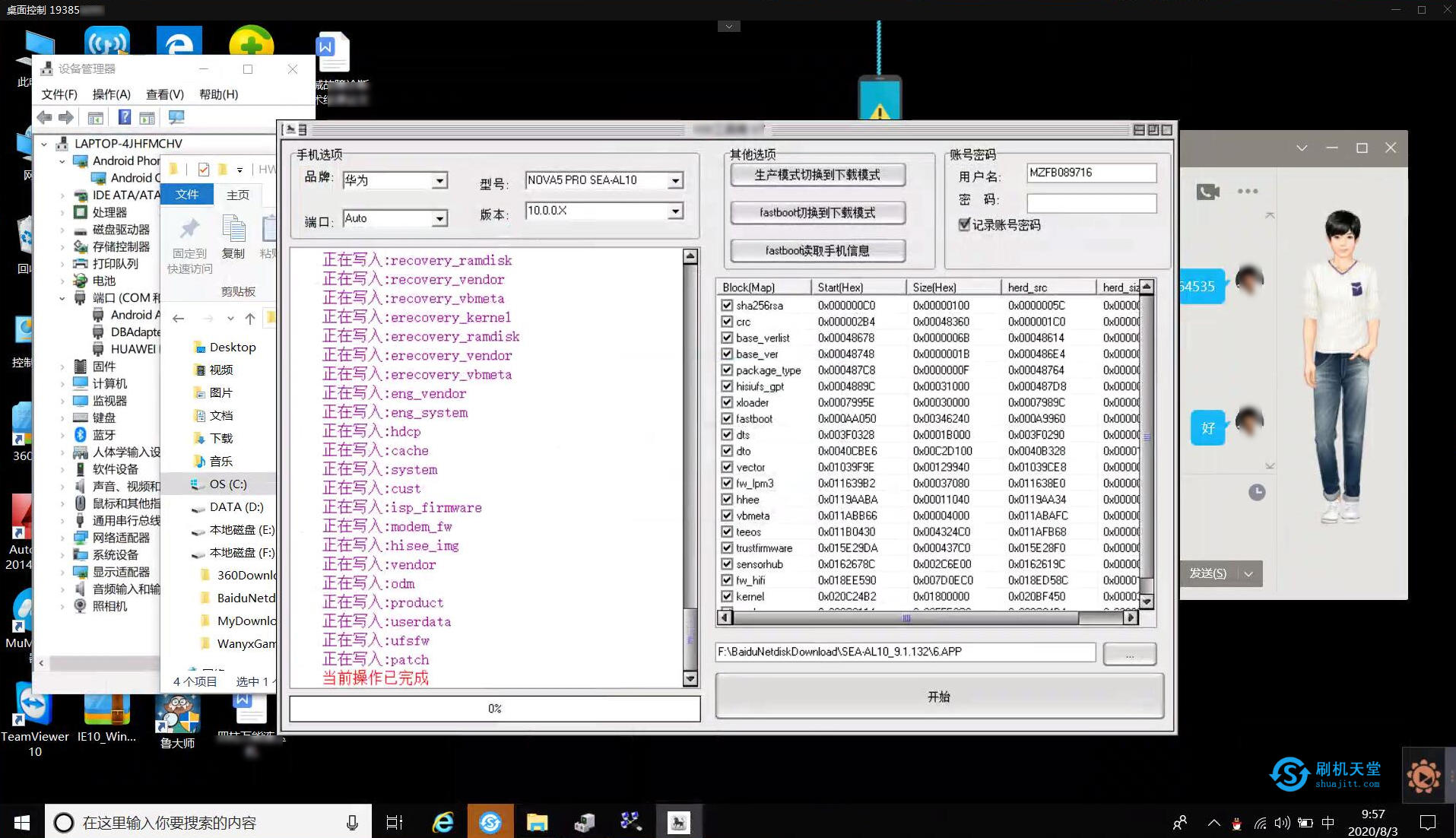Uncheck the hisiufs_gpt partition checkbox
The height and width of the screenshot is (838, 1456).
727,386
